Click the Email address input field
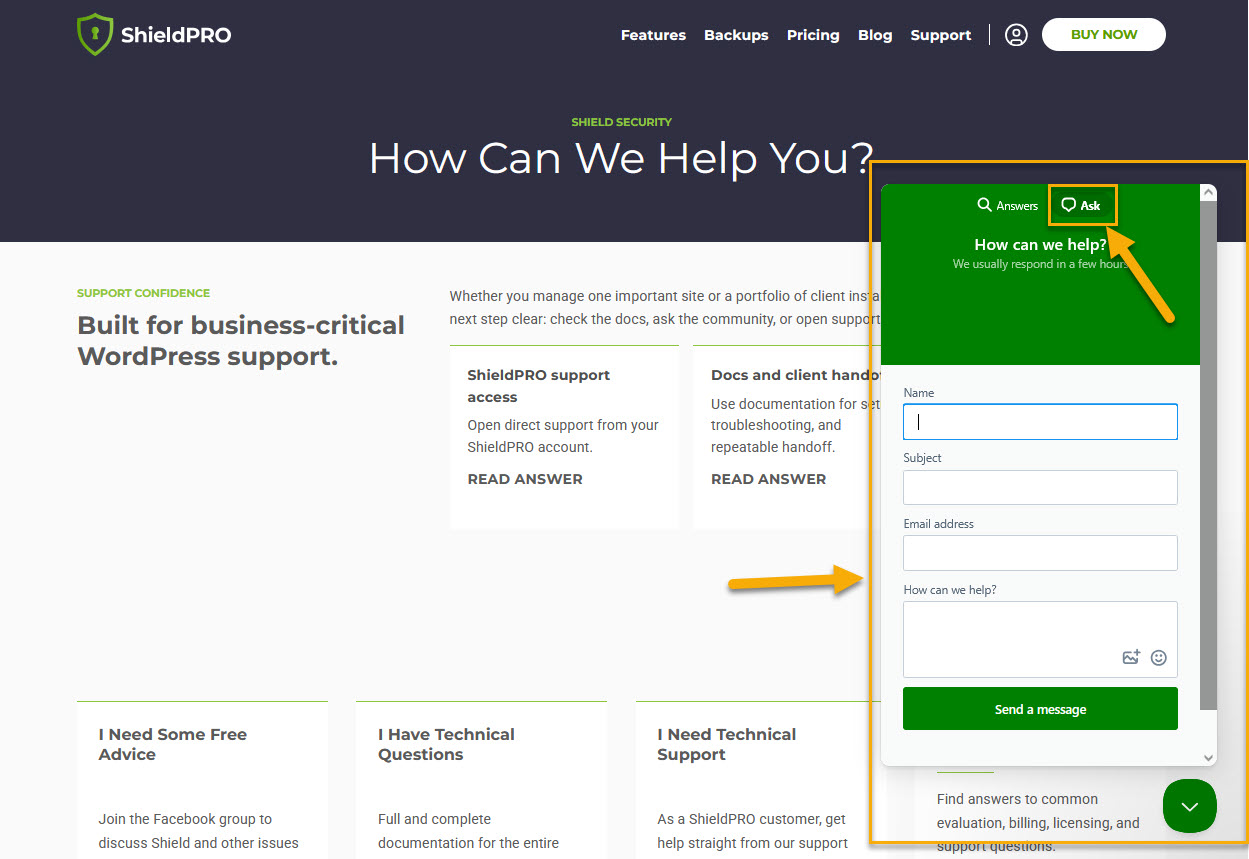This screenshot has height=859, width=1249. pyautogui.click(x=1040, y=553)
